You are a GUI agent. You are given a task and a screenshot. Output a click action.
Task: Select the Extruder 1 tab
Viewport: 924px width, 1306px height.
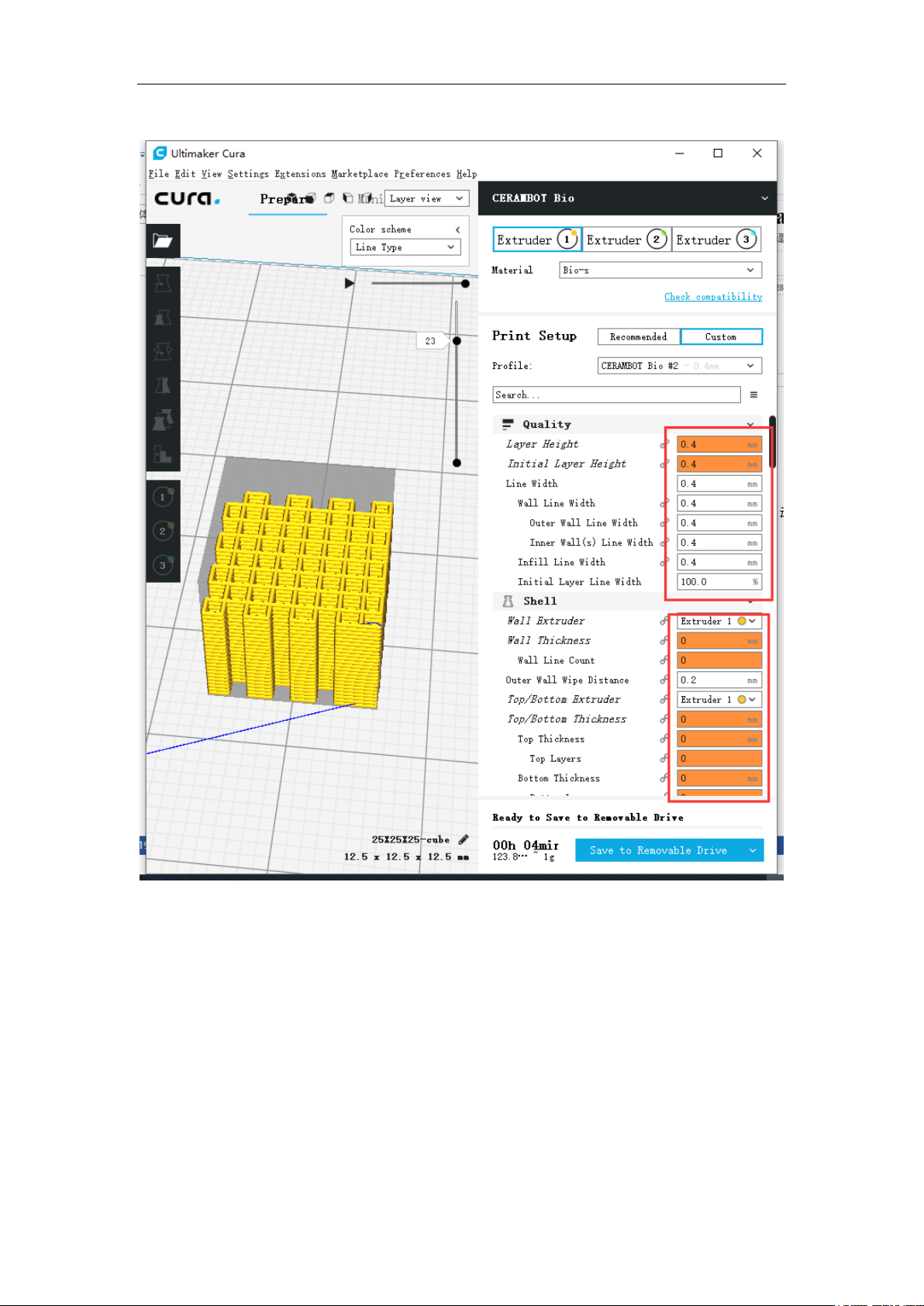click(x=537, y=239)
